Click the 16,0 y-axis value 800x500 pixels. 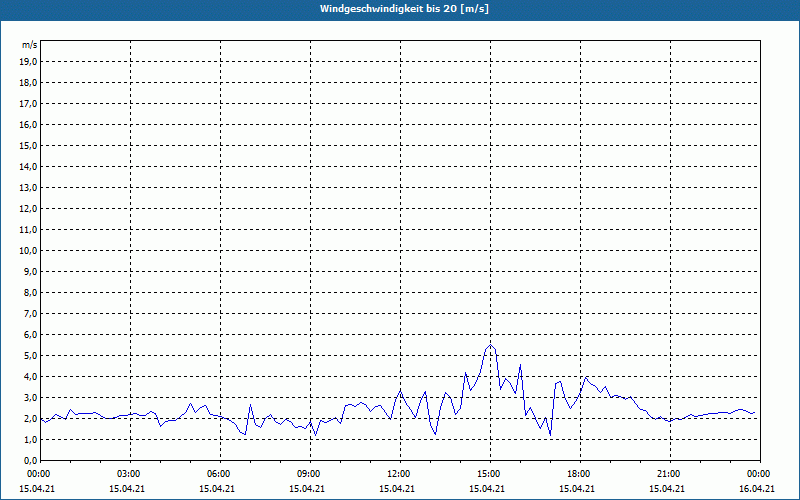[29, 124]
